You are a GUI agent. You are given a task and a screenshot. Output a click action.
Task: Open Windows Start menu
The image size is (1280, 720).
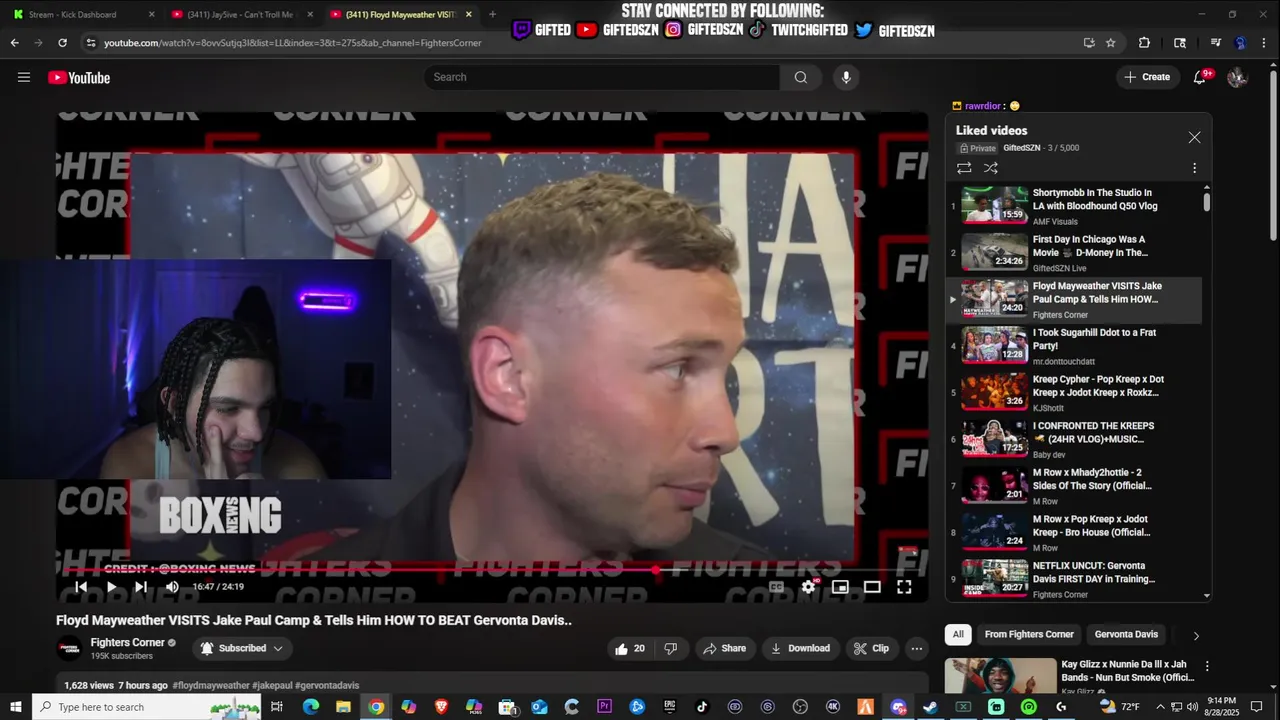pos(15,707)
